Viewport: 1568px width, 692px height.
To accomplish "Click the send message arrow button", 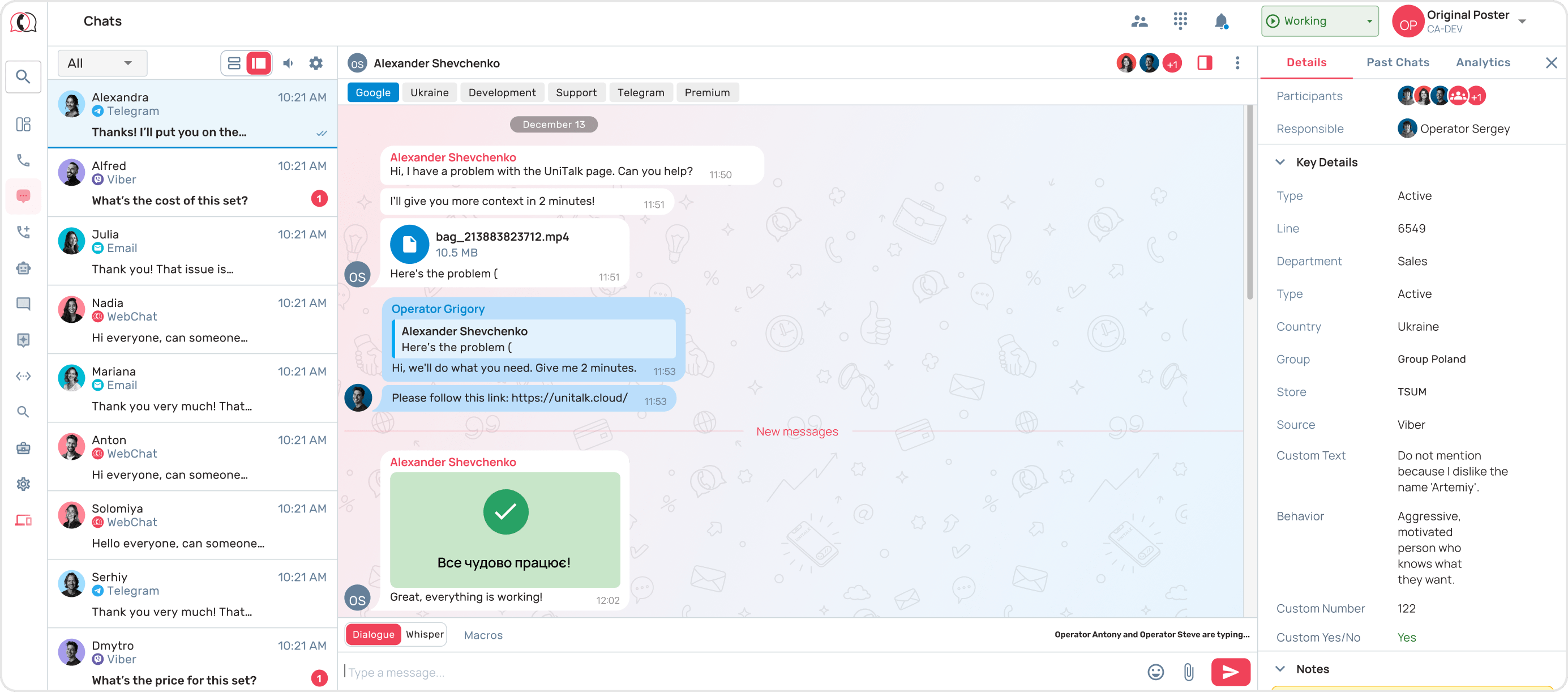I will pyautogui.click(x=1229, y=671).
